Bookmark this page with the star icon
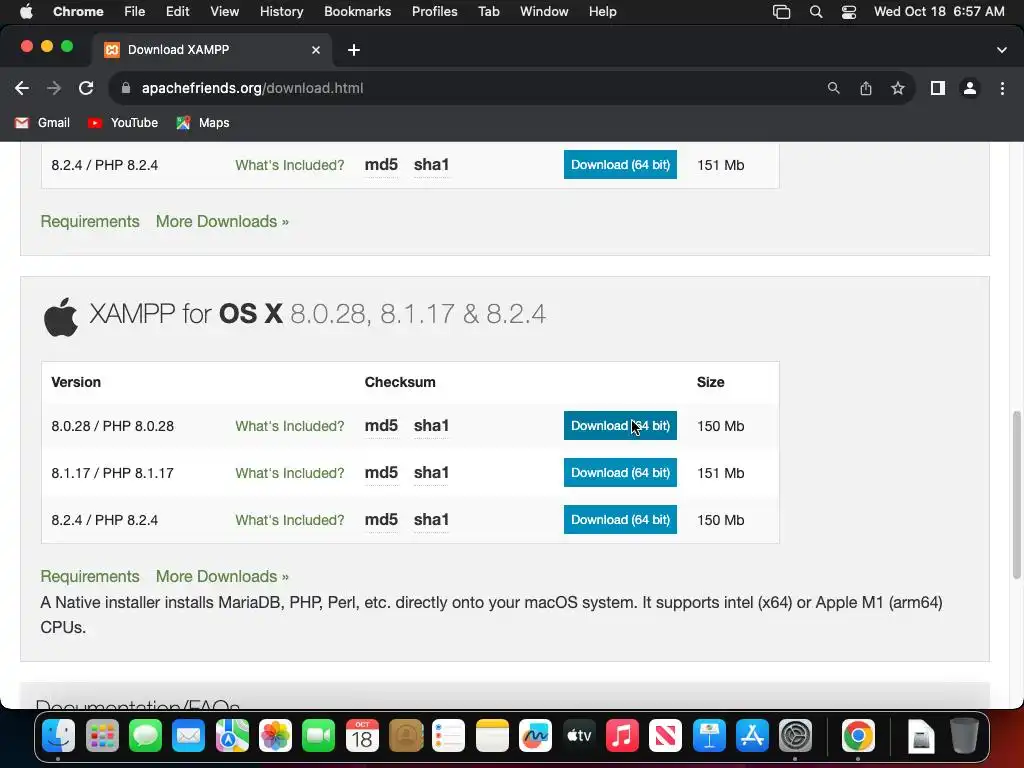 (898, 88)
